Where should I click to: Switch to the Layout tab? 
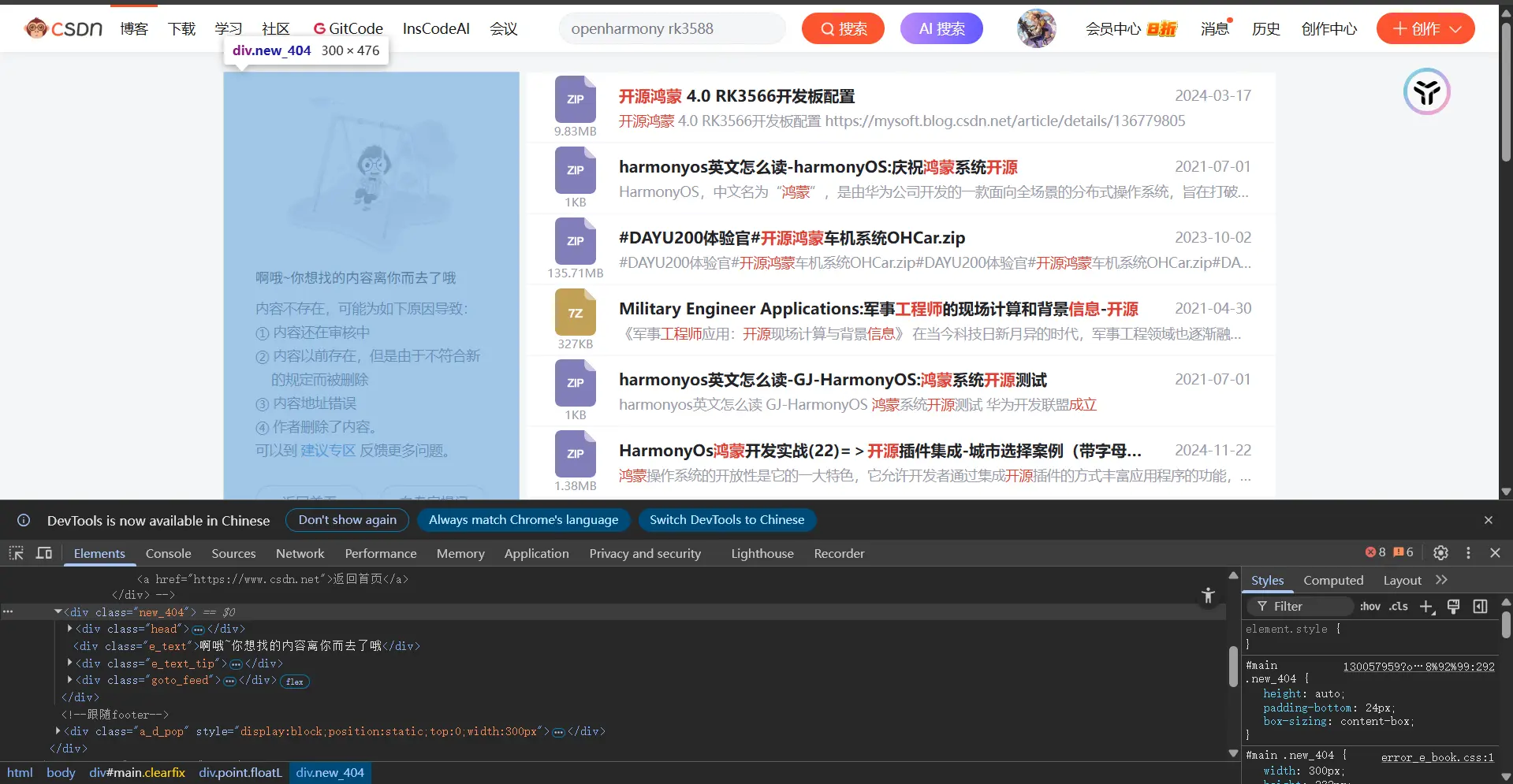[1402, 580]
